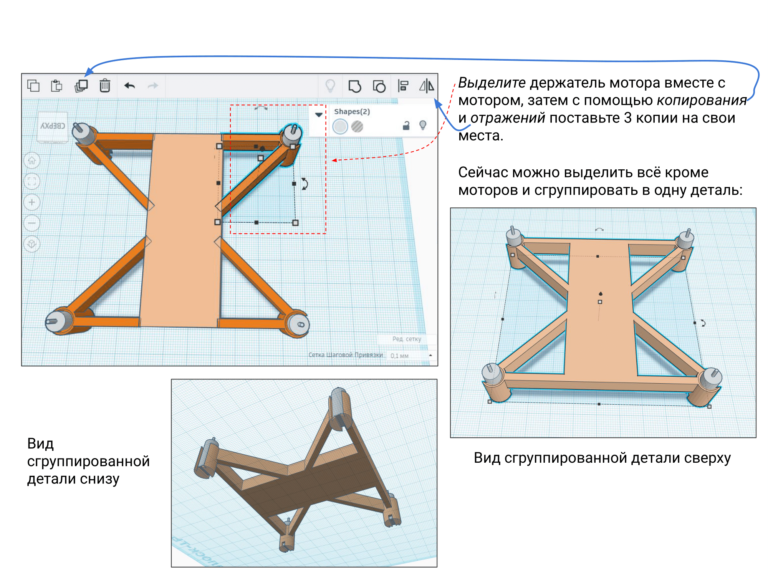Zoom in with the plus button

(32, 202)
